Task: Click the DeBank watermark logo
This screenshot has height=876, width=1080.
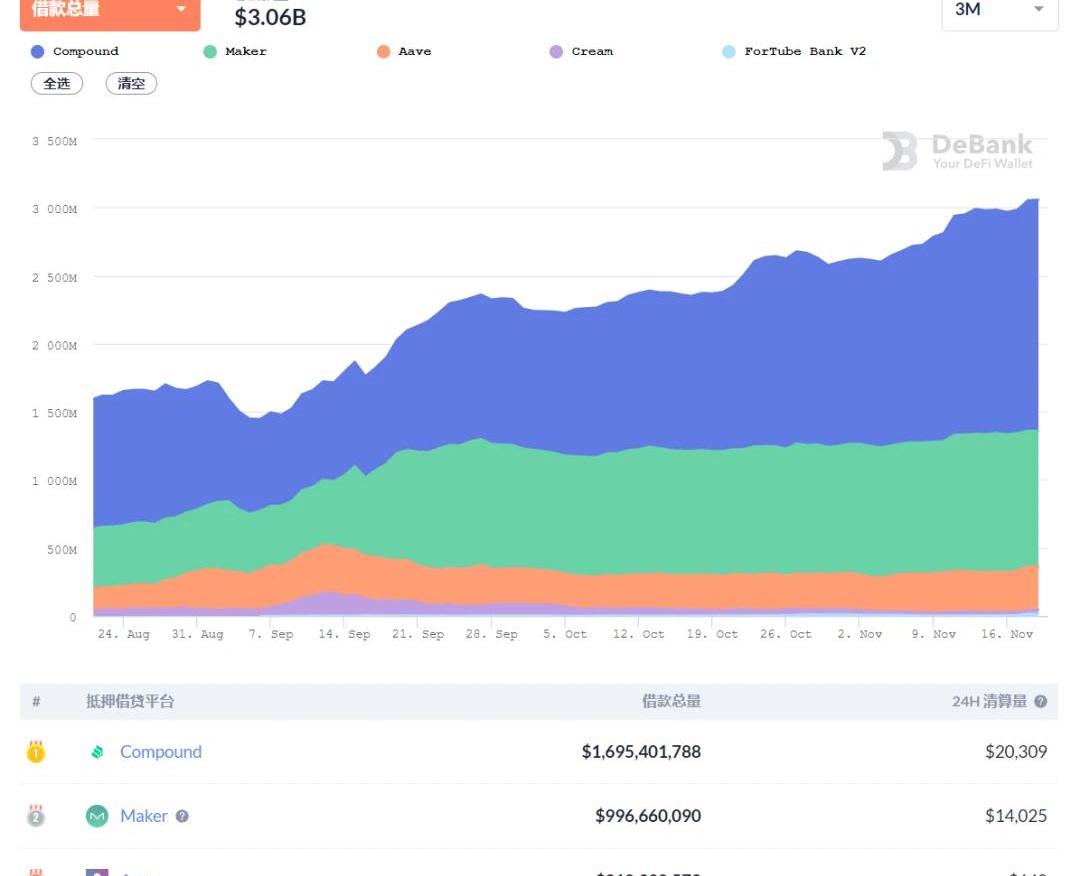Action: [958, 151]
